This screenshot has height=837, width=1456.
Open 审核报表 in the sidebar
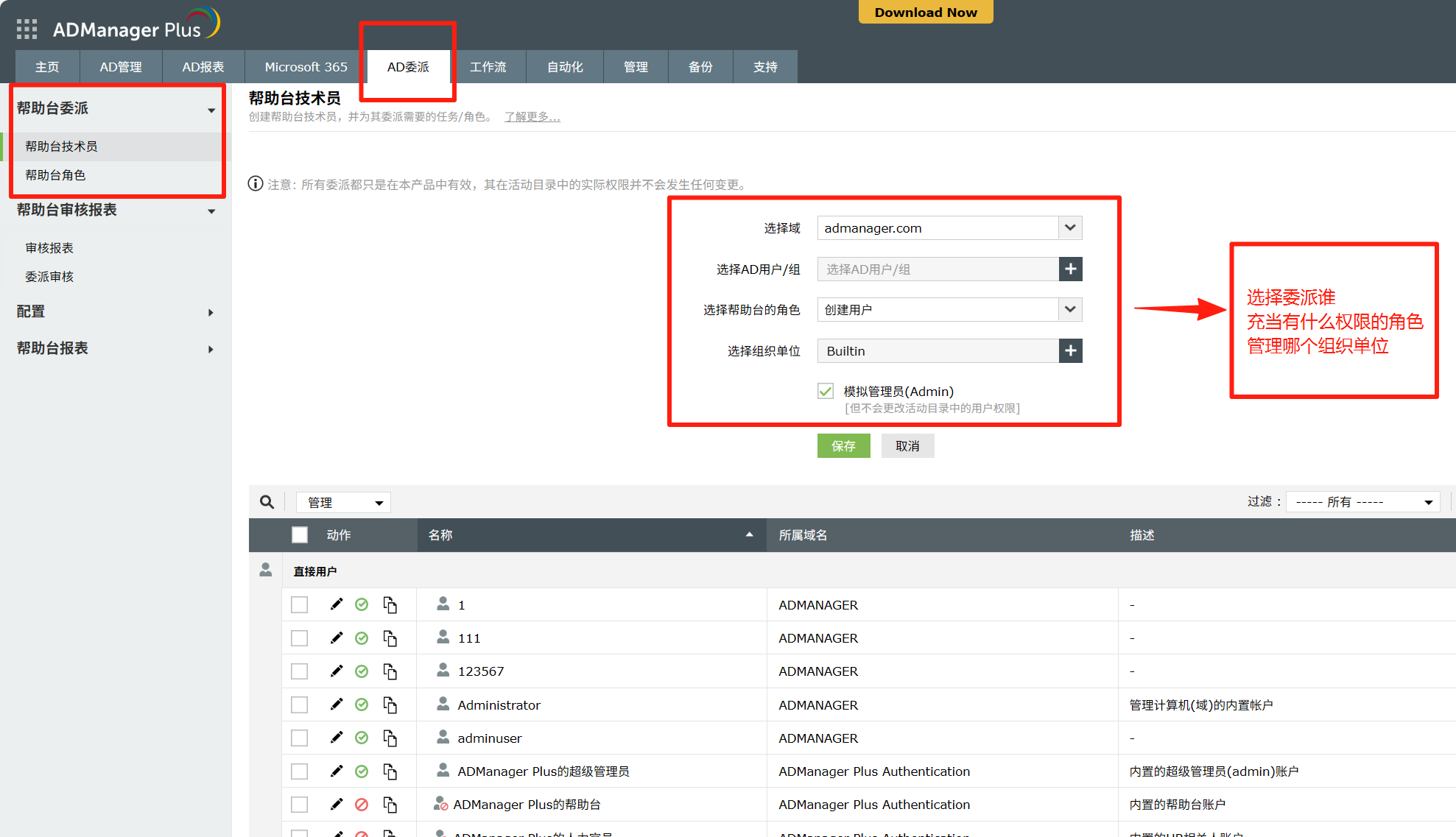click(x=49, y=248)
